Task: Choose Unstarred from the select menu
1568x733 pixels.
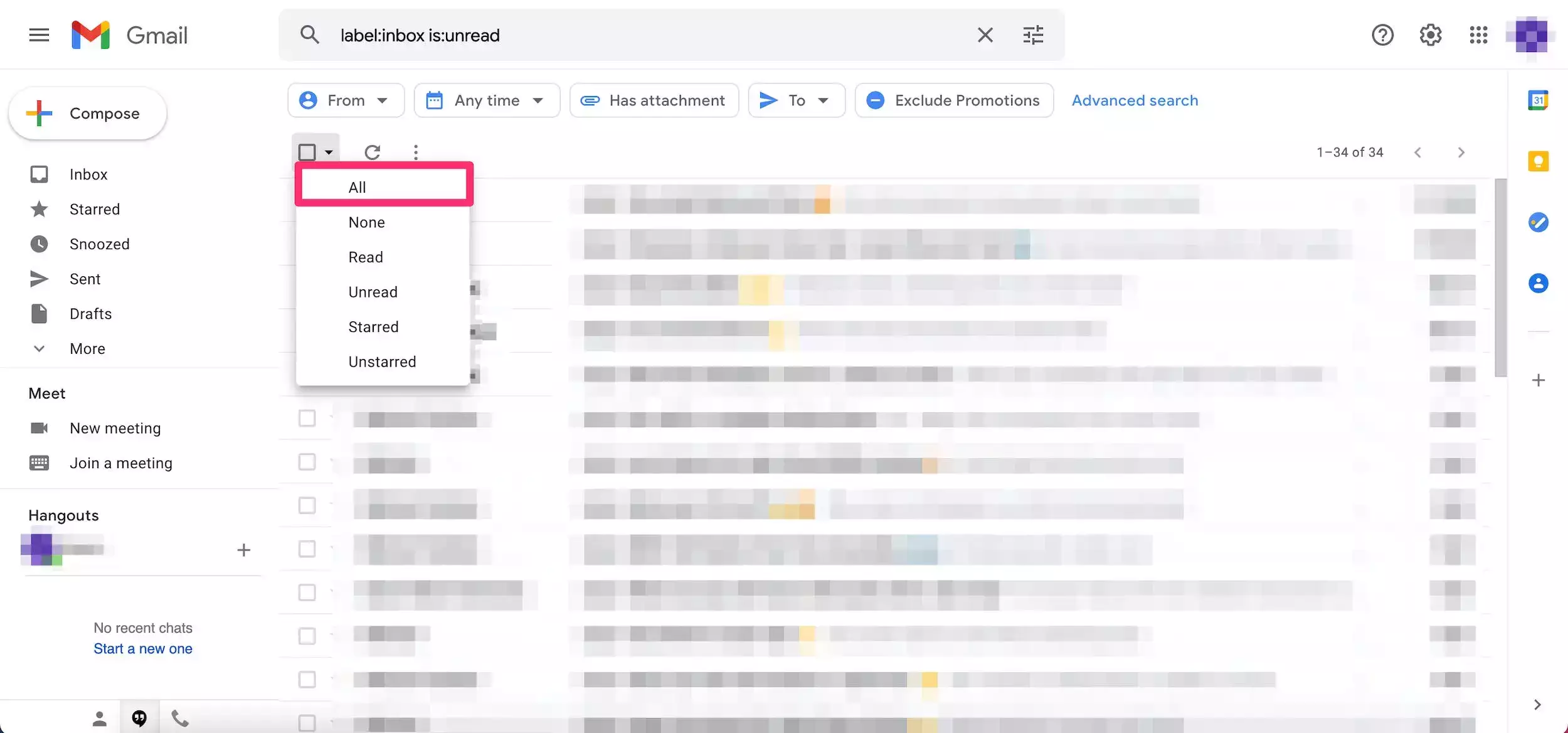Action: click(x=383, y=361)
